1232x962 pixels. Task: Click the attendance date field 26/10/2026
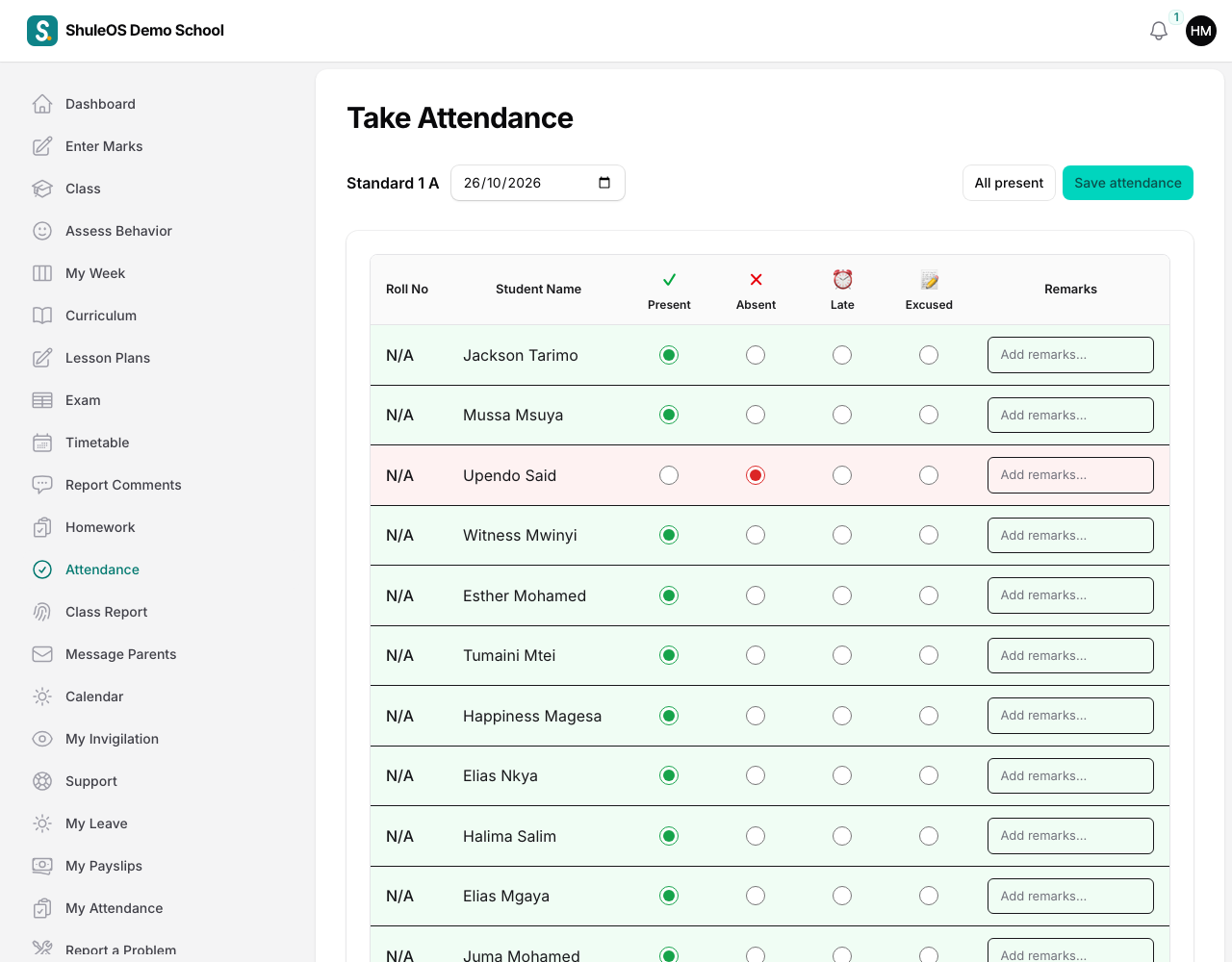pyautogui.click(x=538, y=183)
